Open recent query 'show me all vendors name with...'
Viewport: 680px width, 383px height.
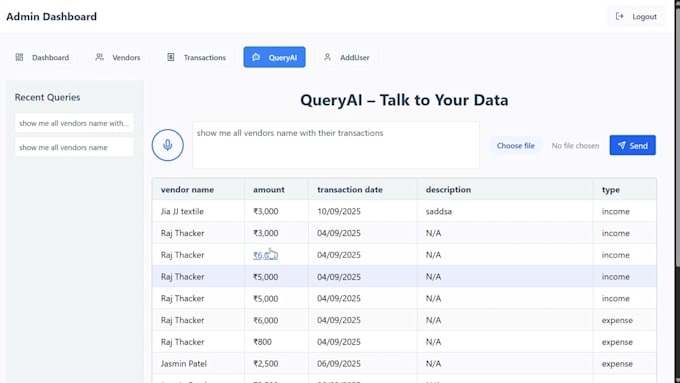coord(74,123)
